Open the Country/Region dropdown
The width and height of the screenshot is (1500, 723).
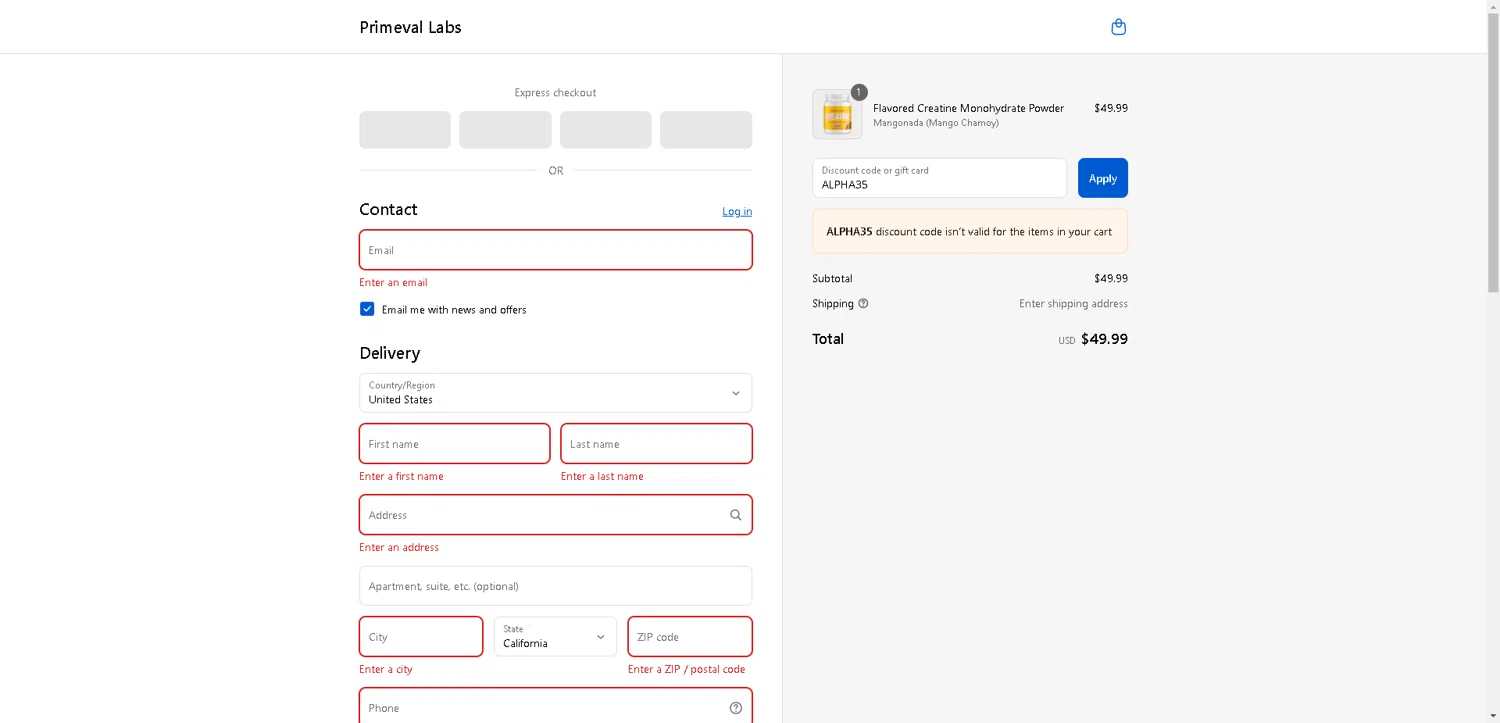pyautogui.click(x=556, y=393)
